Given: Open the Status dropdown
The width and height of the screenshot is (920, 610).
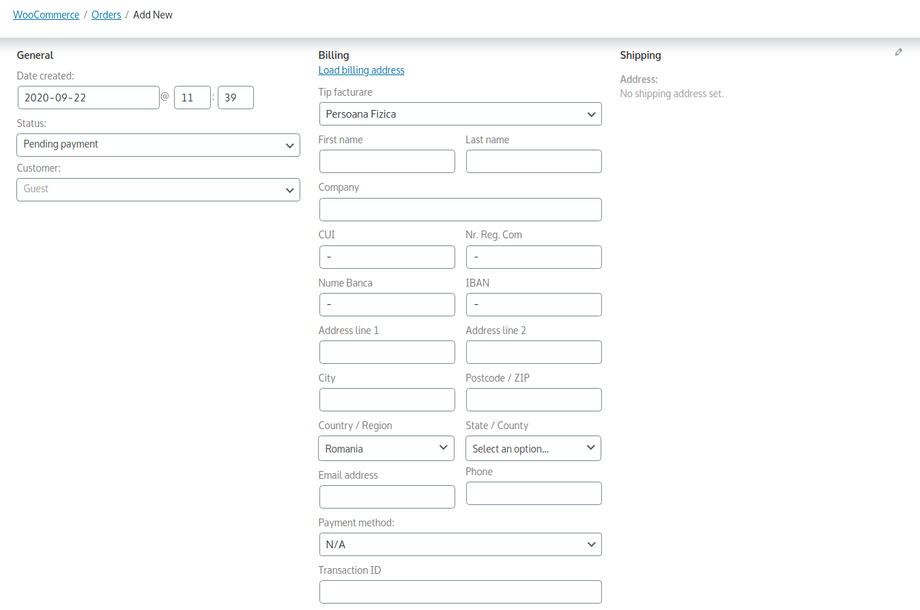Looking at the screenshot, I should 157,145.
